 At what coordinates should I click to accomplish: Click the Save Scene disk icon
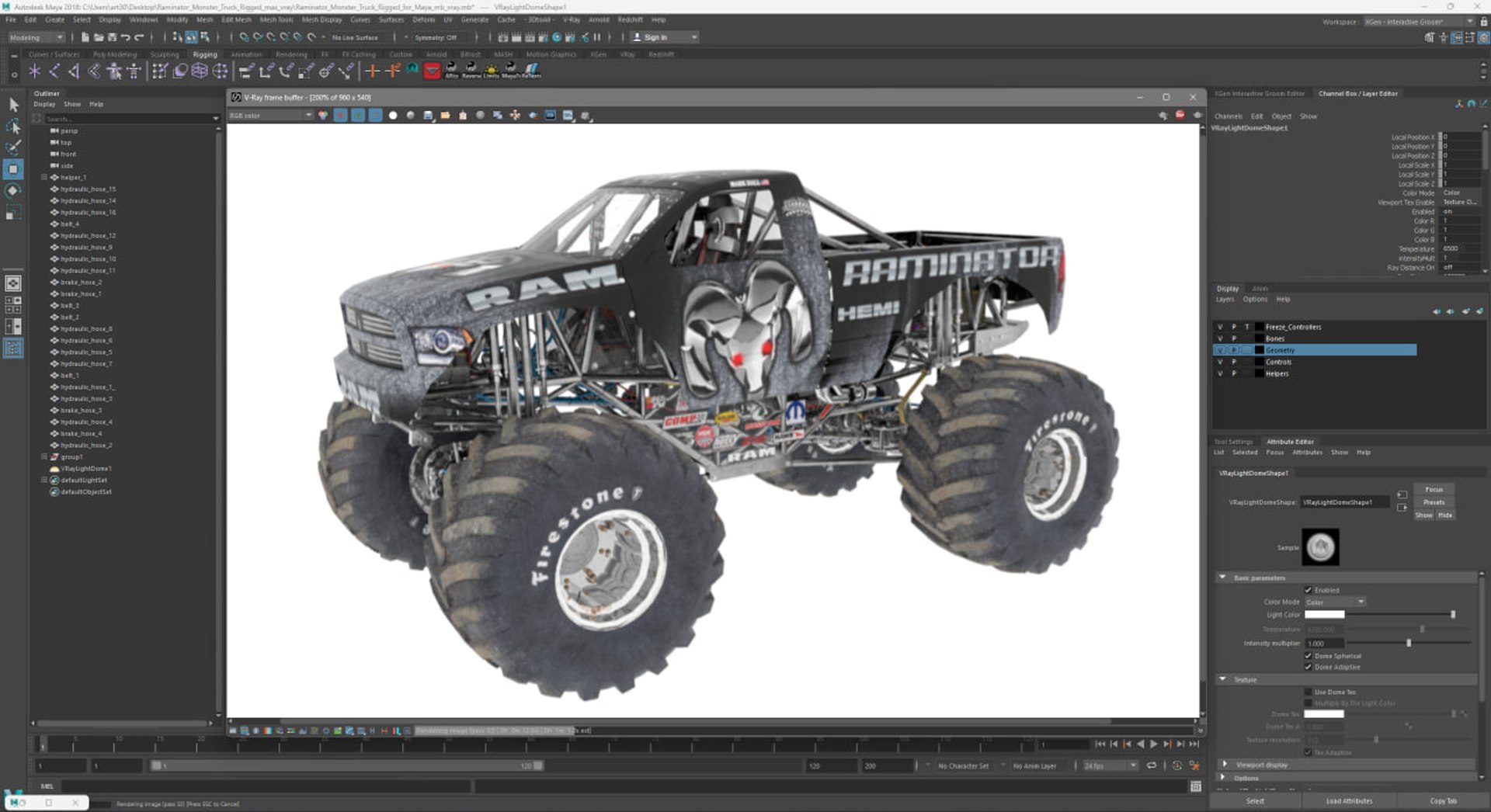pos(112,37)
